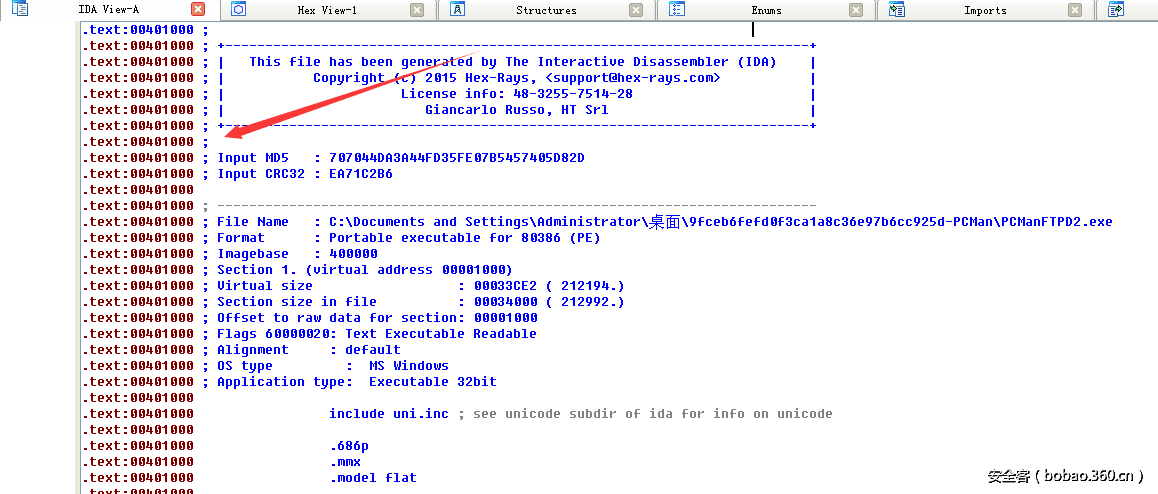The image size is (1158, 494).
Task: Close the IDA View-A tab
Action: point(198,10)
